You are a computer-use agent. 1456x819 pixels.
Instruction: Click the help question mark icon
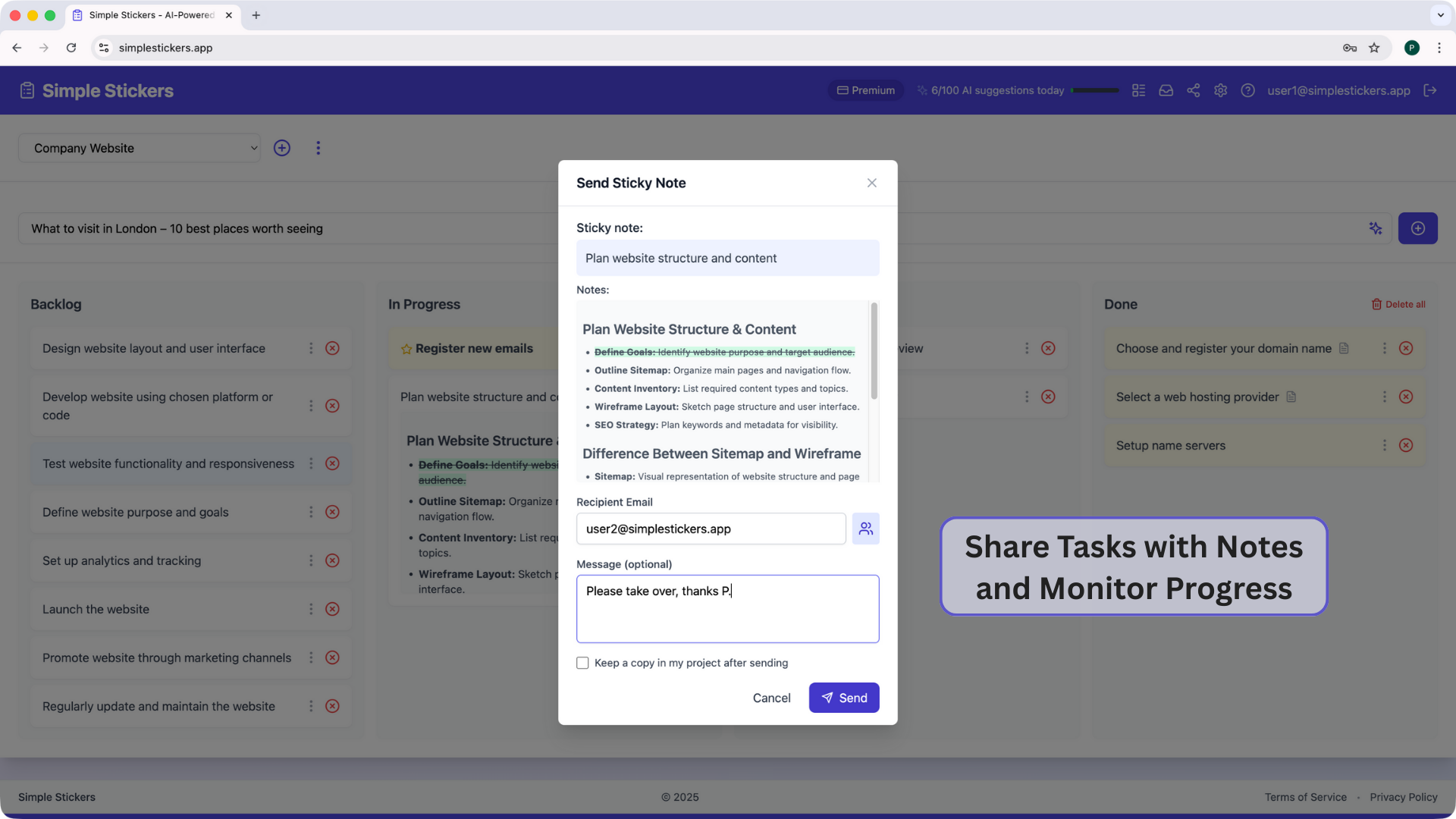point(1247,90)
